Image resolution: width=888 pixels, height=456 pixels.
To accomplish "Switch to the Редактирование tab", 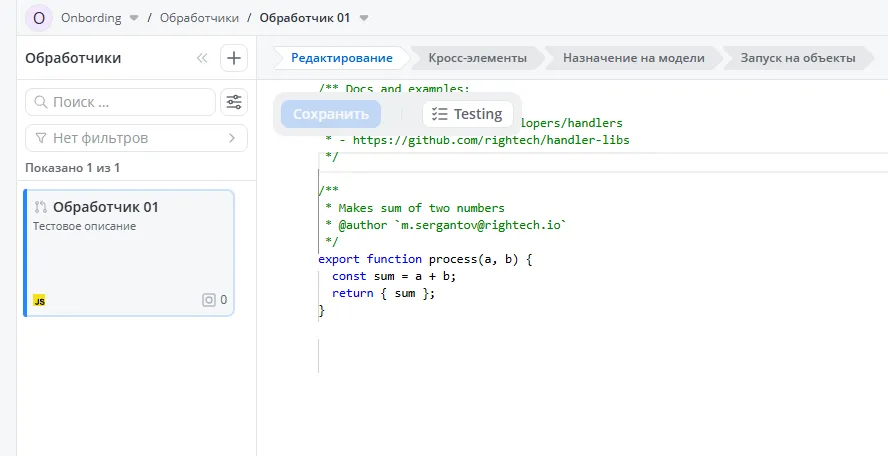I will click(x=341, y=58).
